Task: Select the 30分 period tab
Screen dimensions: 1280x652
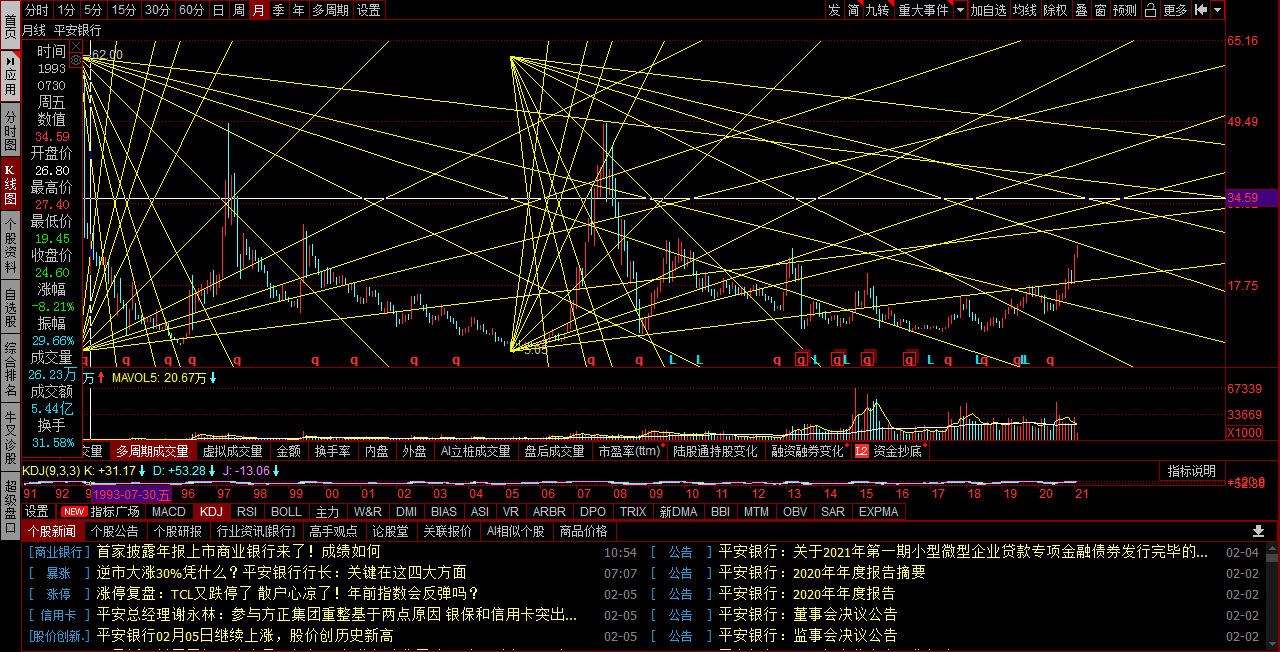Action: pyautogui.click(x=157, y=10)
